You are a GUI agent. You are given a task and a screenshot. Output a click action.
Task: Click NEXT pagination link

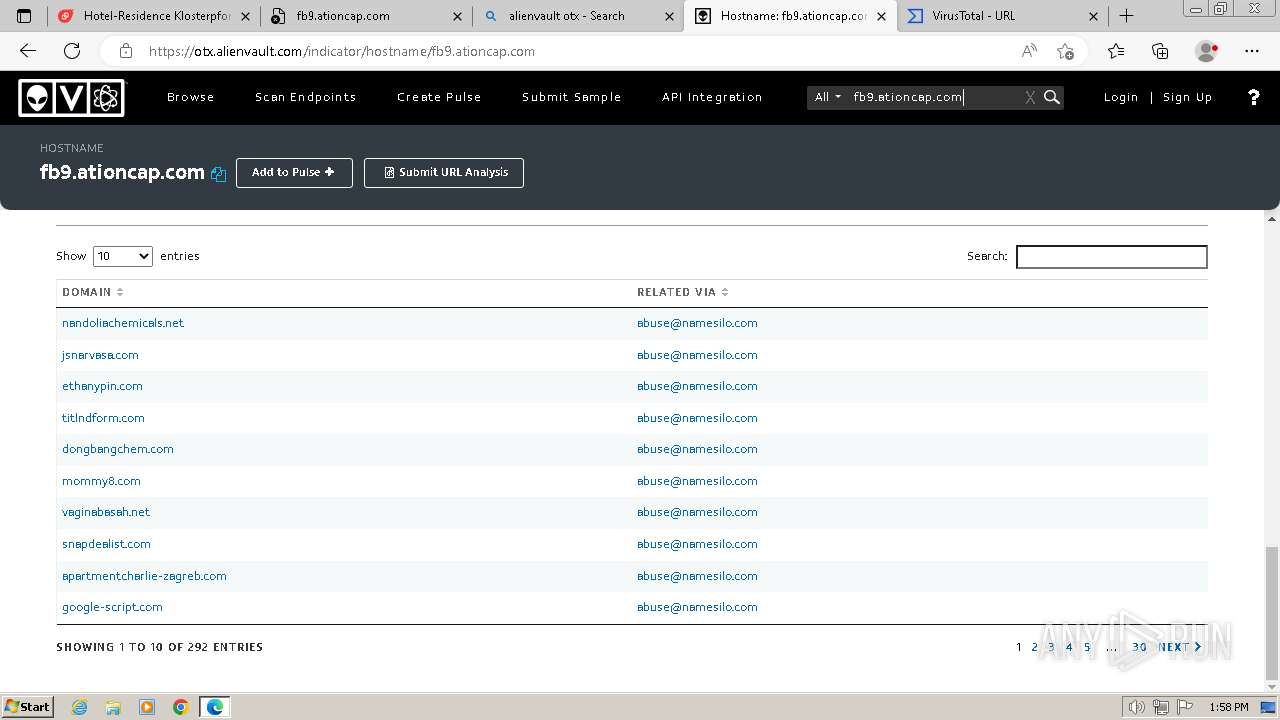pyautogui.click(x=1179, y=647)
